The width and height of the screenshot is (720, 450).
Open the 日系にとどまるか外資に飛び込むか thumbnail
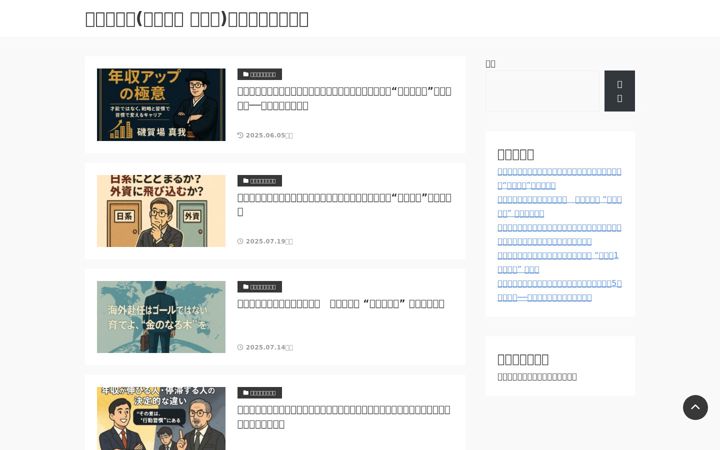161,211
